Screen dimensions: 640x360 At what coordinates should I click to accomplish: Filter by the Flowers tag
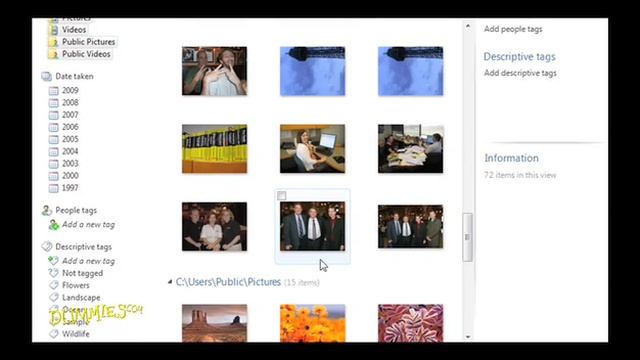click(x=76, y=285)
